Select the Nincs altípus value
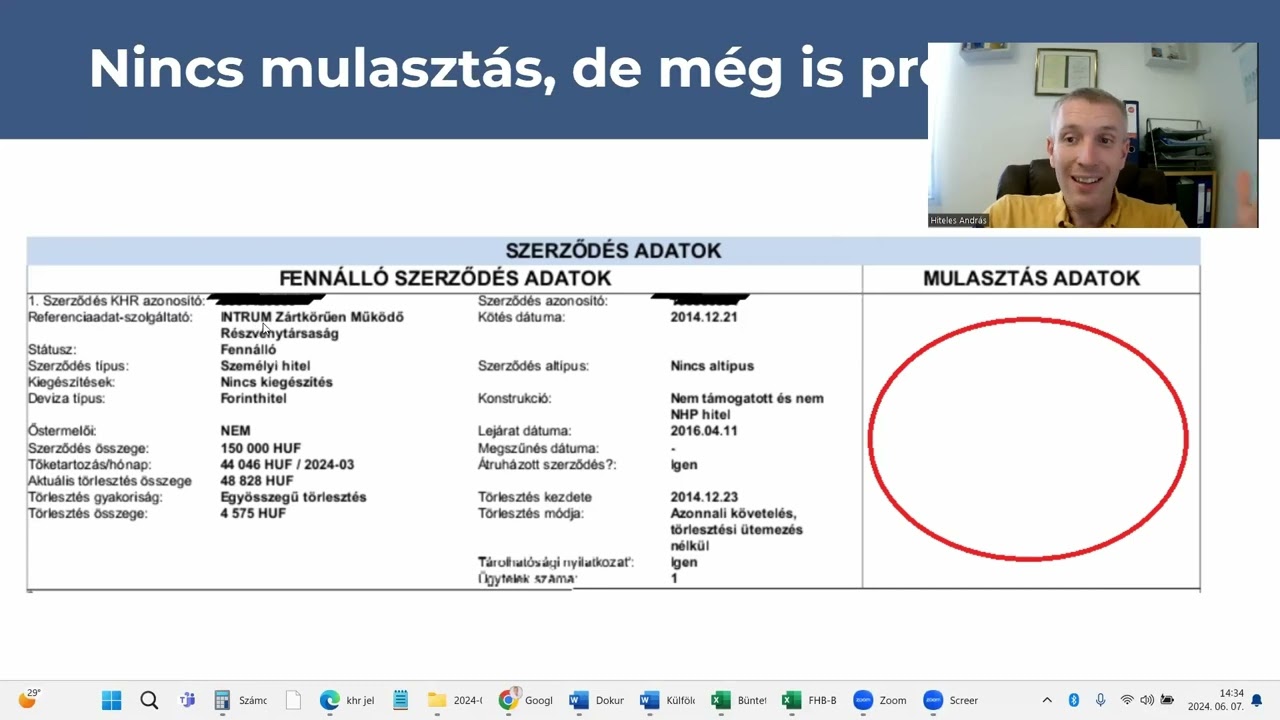This screenshot has height=720, width=1280. 712,366
